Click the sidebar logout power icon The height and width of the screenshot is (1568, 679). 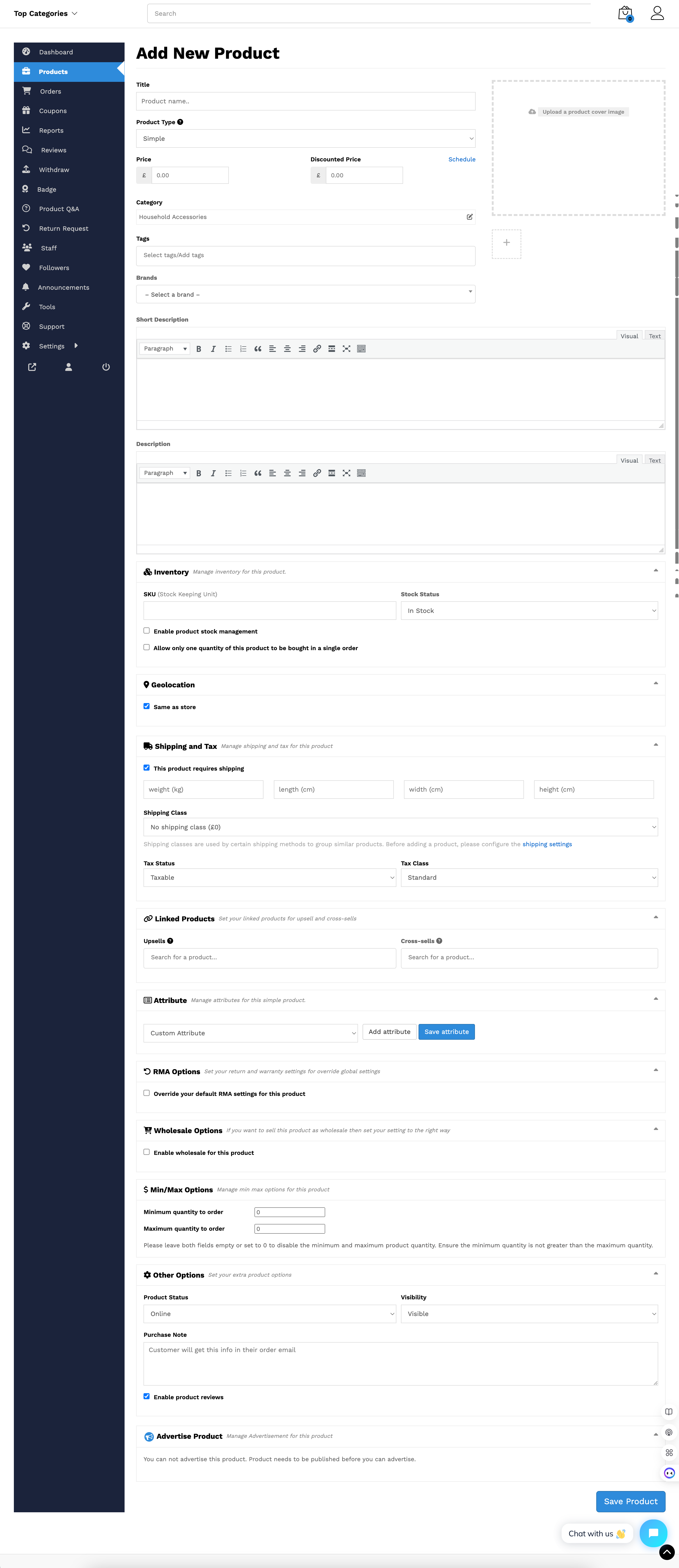[x=106, y=367]
